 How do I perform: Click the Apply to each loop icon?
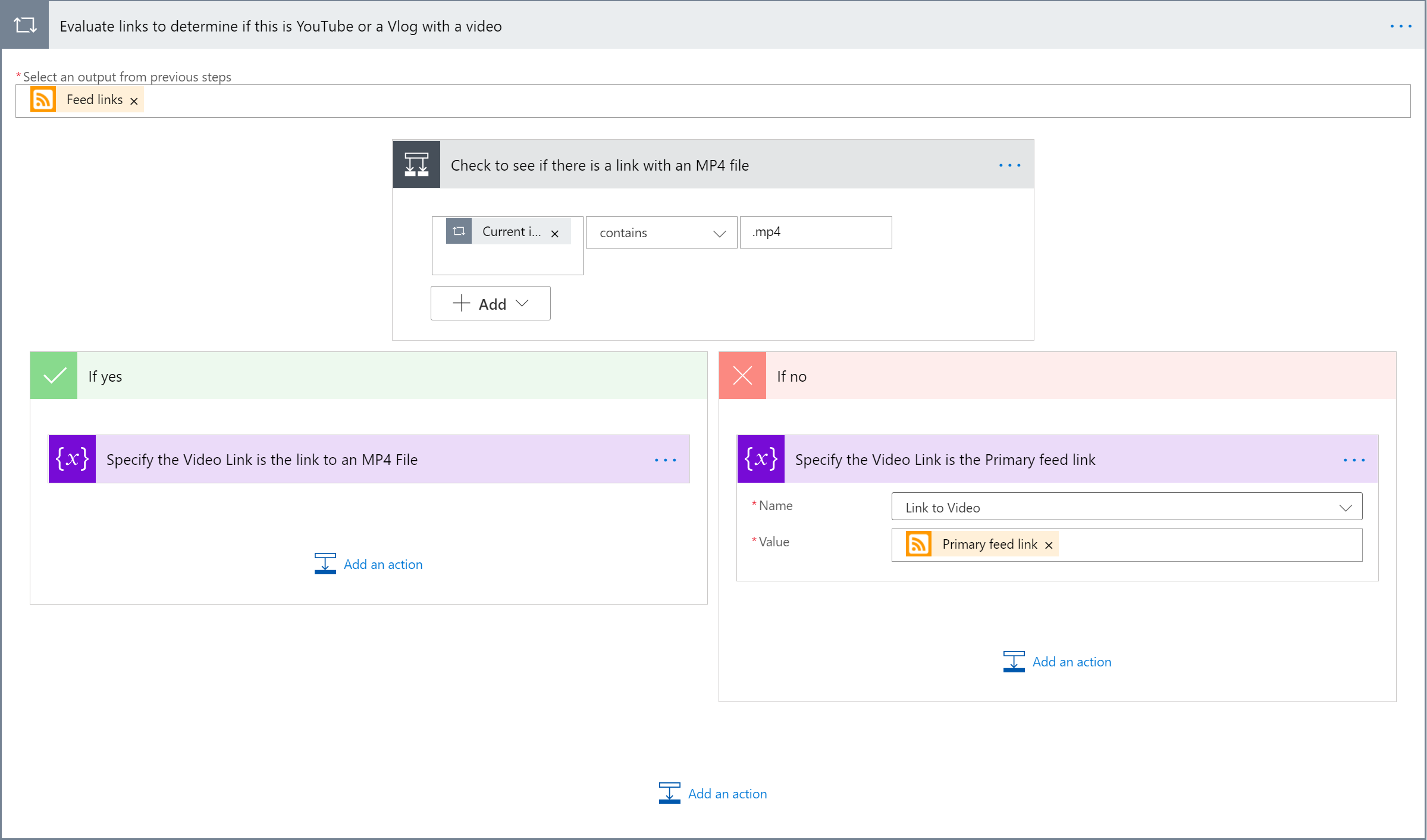(25, 26)
